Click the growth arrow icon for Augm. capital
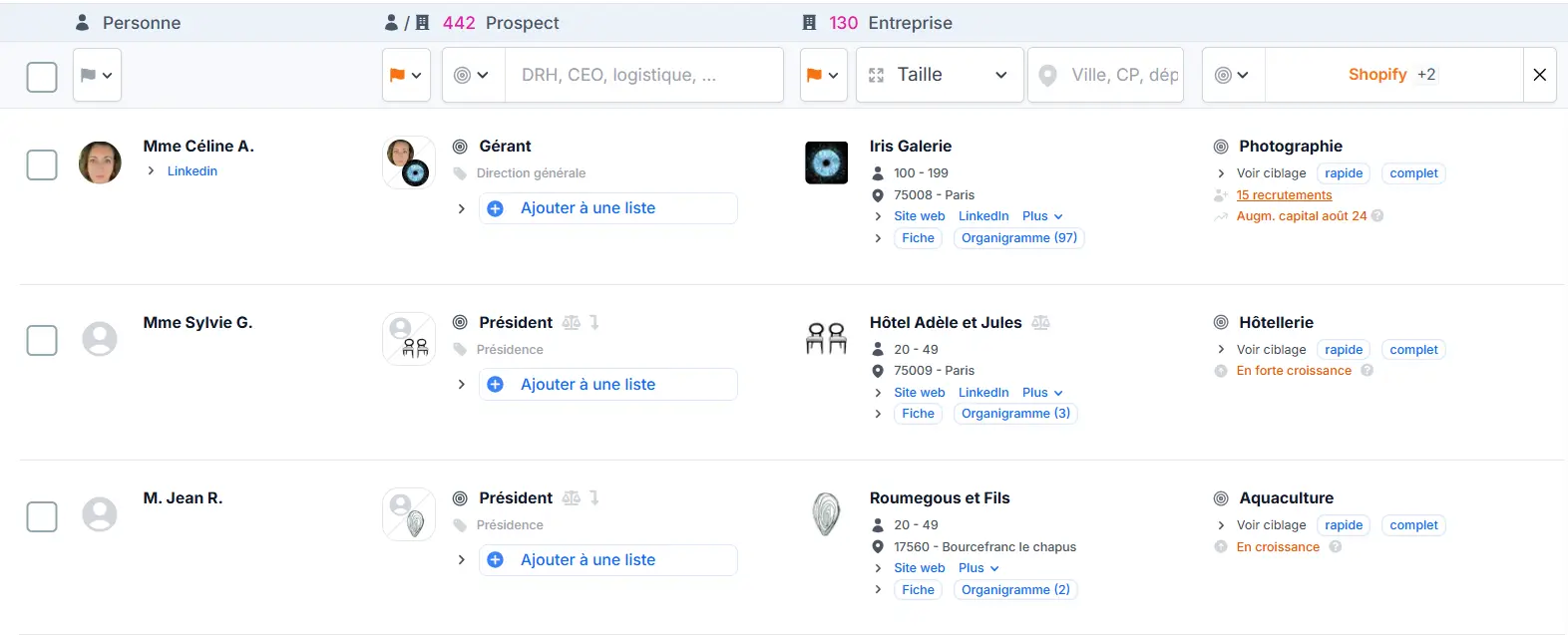1568x635 pixels. pos(1221,215)
